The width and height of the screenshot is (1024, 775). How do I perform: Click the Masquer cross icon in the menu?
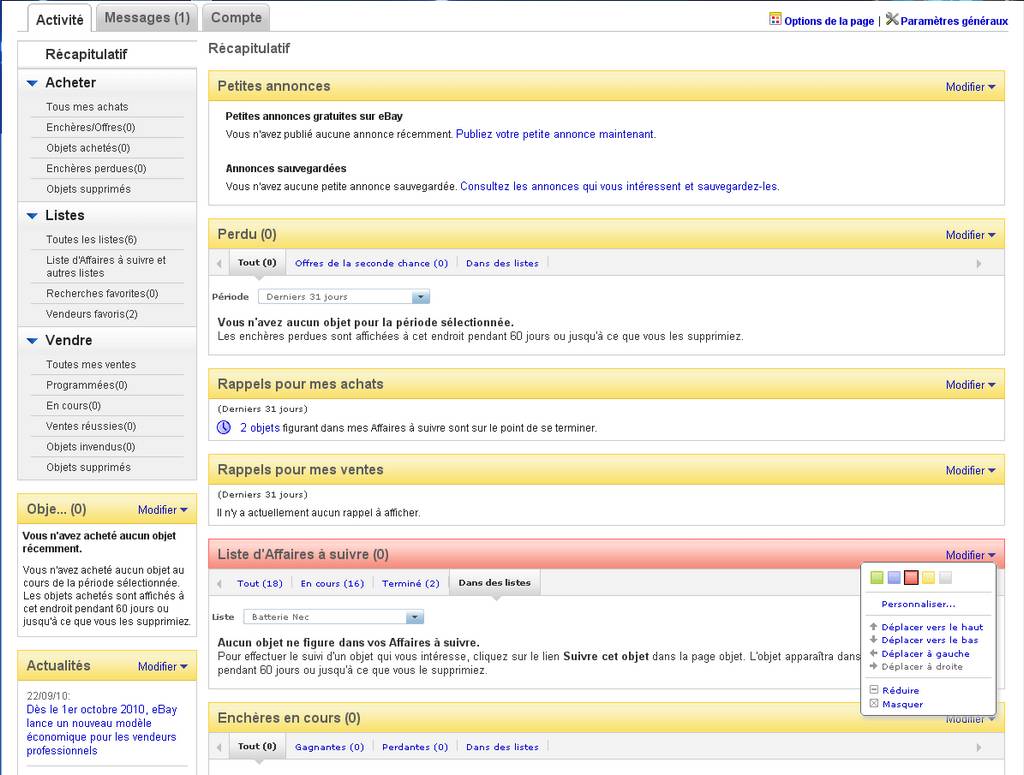(874, 703)
